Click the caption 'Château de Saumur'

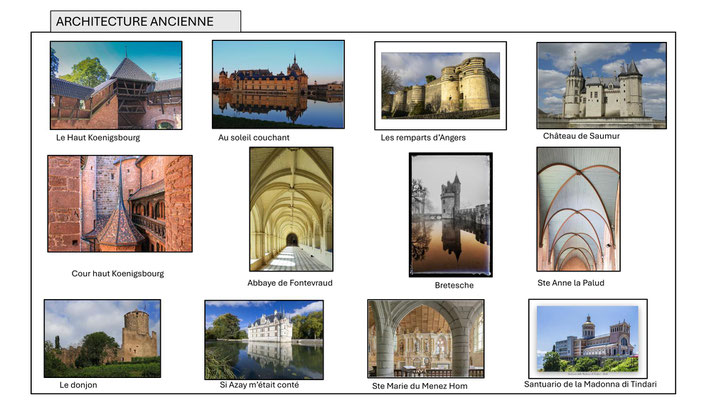pos(581,136)
